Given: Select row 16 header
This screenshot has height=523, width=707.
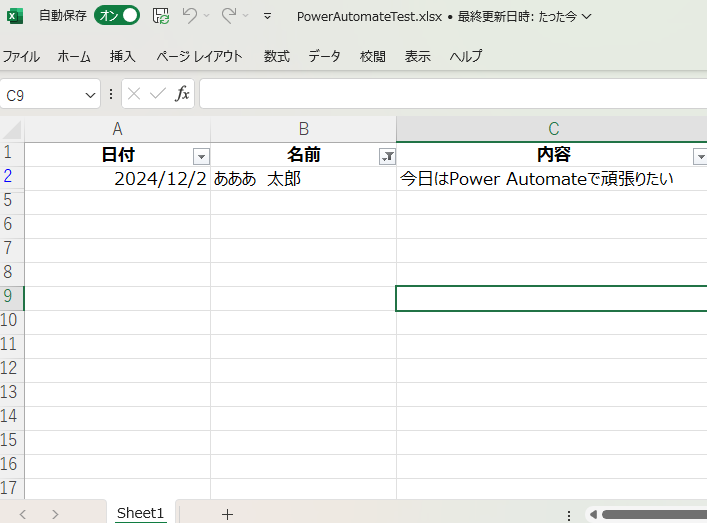Looking at the screenshot, I should 12,464.
